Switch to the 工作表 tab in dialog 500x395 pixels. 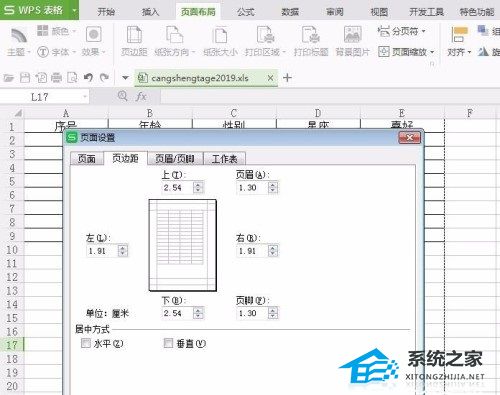[224, 159]
